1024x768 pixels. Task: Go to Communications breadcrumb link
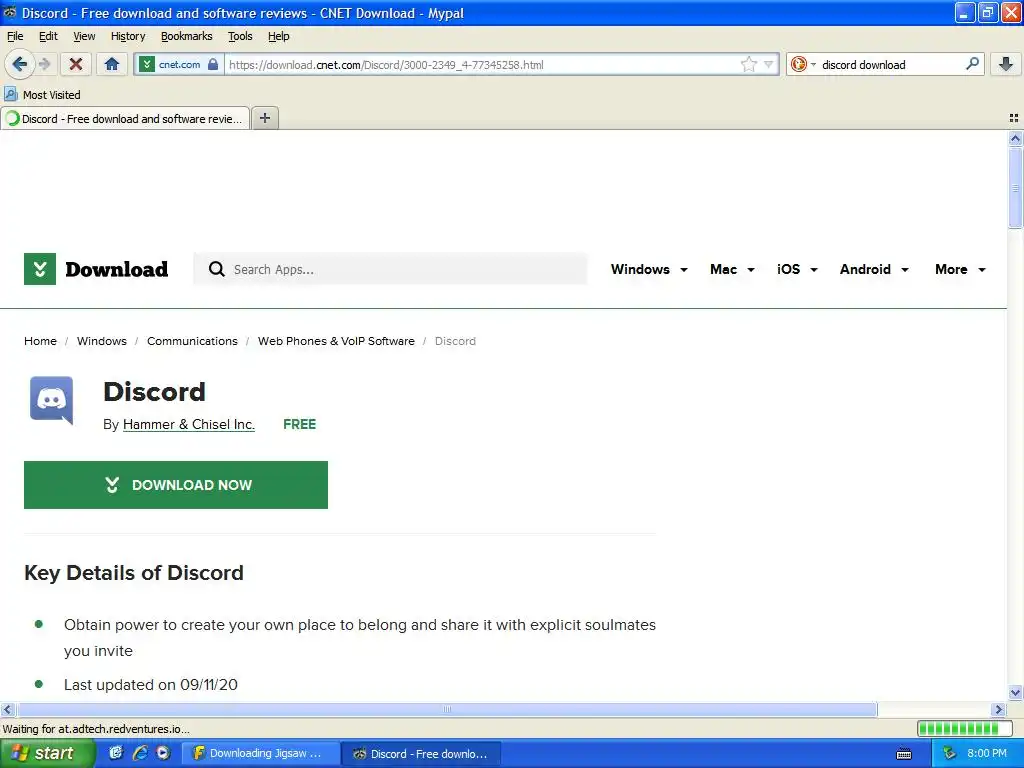192,341
